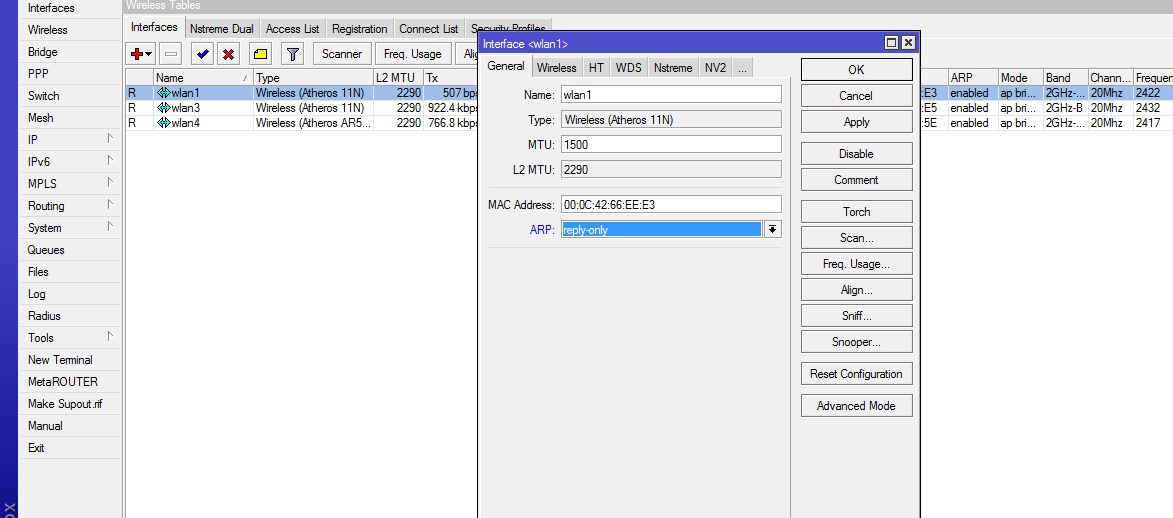
Task: Click the 2432 frequency value
Action: tap(1147, 108)
